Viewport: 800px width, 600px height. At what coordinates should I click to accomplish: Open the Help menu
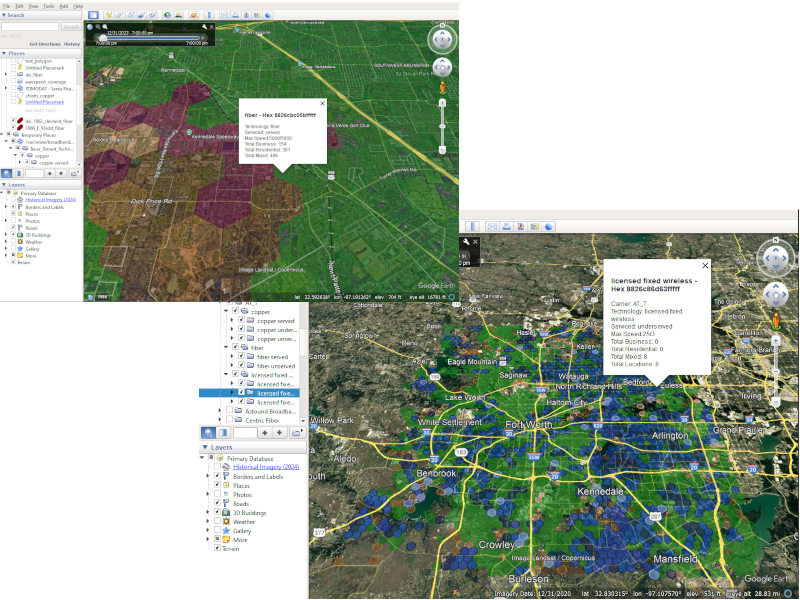(78, 6)
